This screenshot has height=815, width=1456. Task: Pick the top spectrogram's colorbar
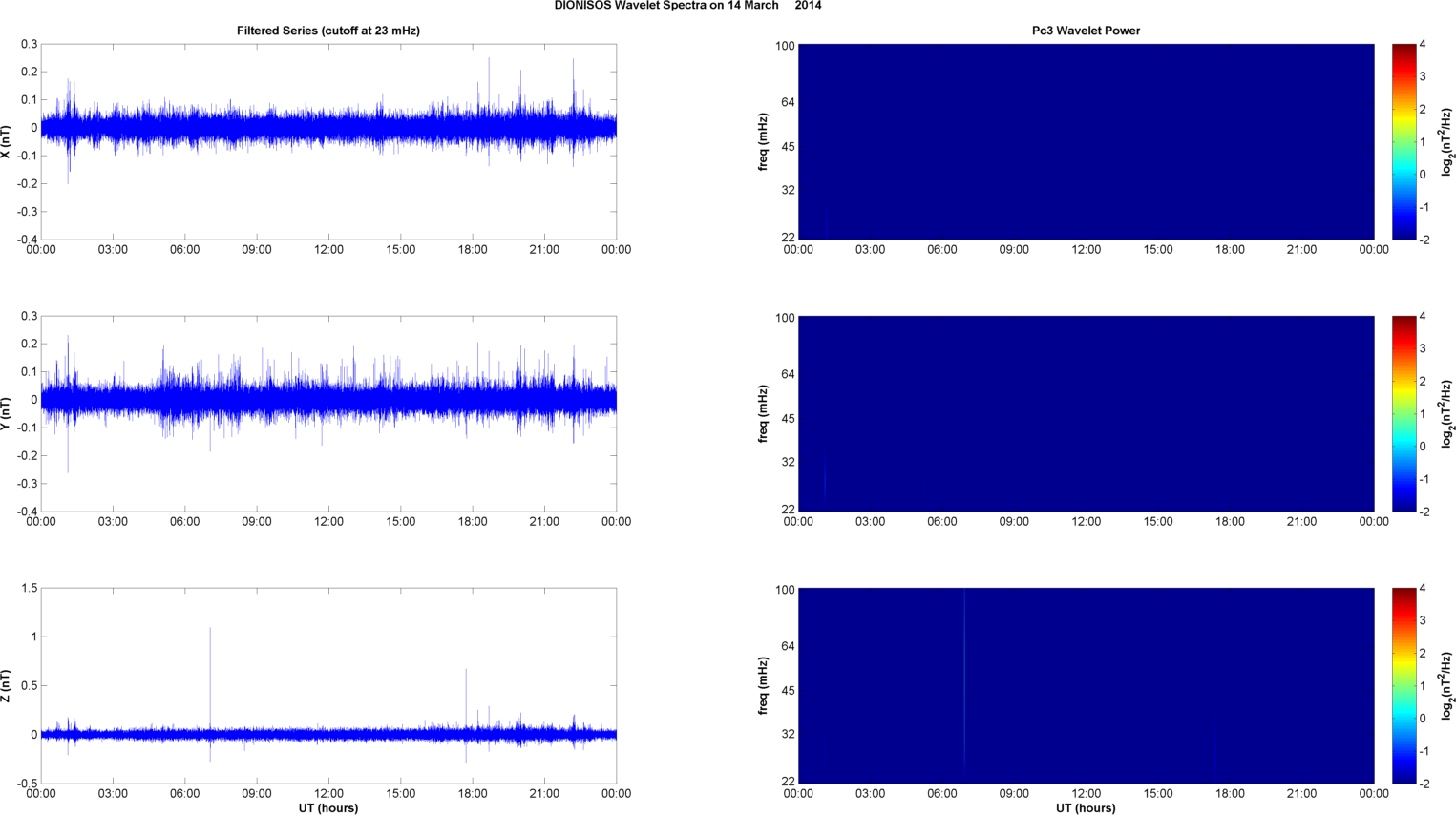(x=1403, y=141)
